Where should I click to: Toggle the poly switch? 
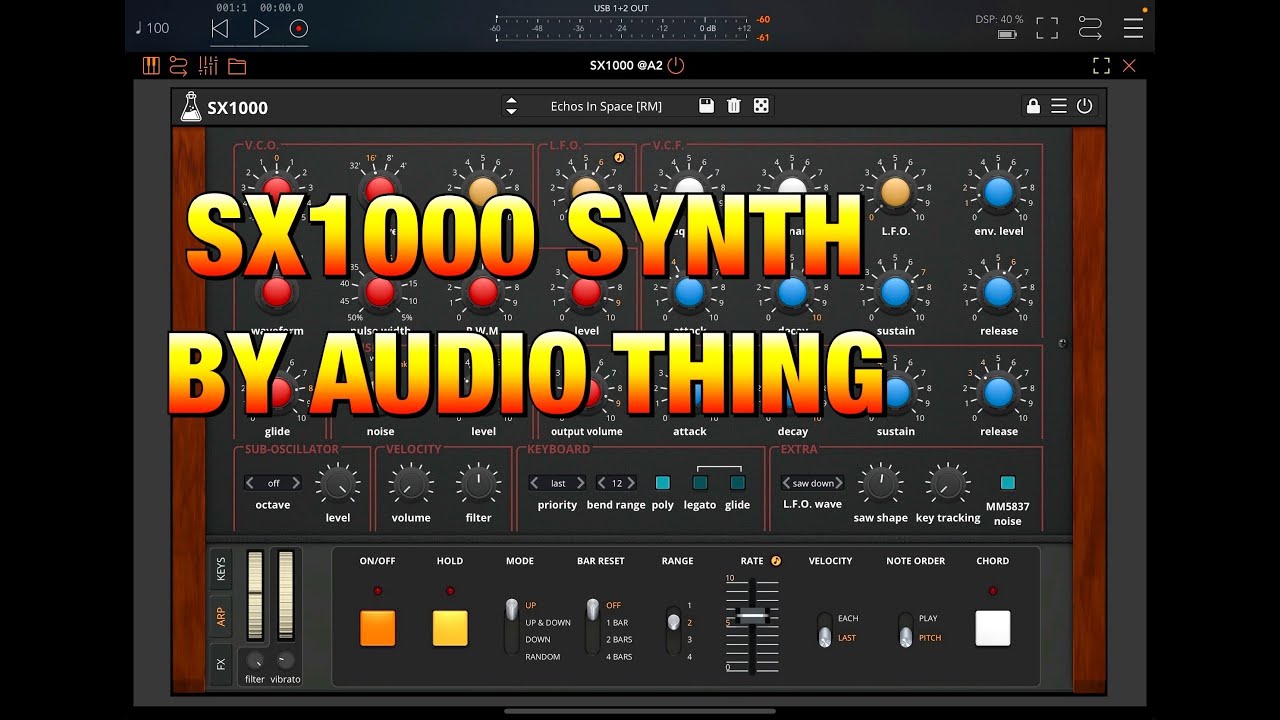pyautogui.click(x=662, y=483)
